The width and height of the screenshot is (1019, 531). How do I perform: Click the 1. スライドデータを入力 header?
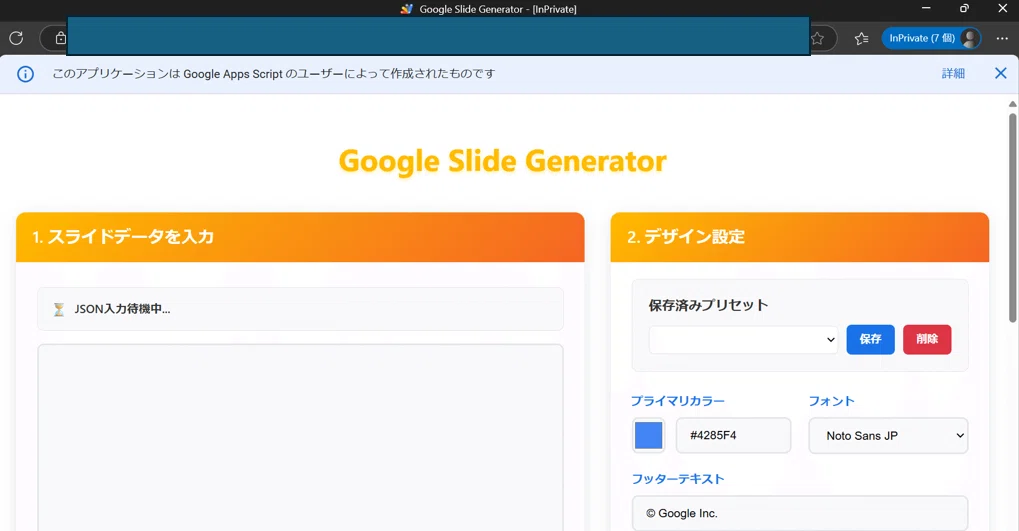pos(300,237)
